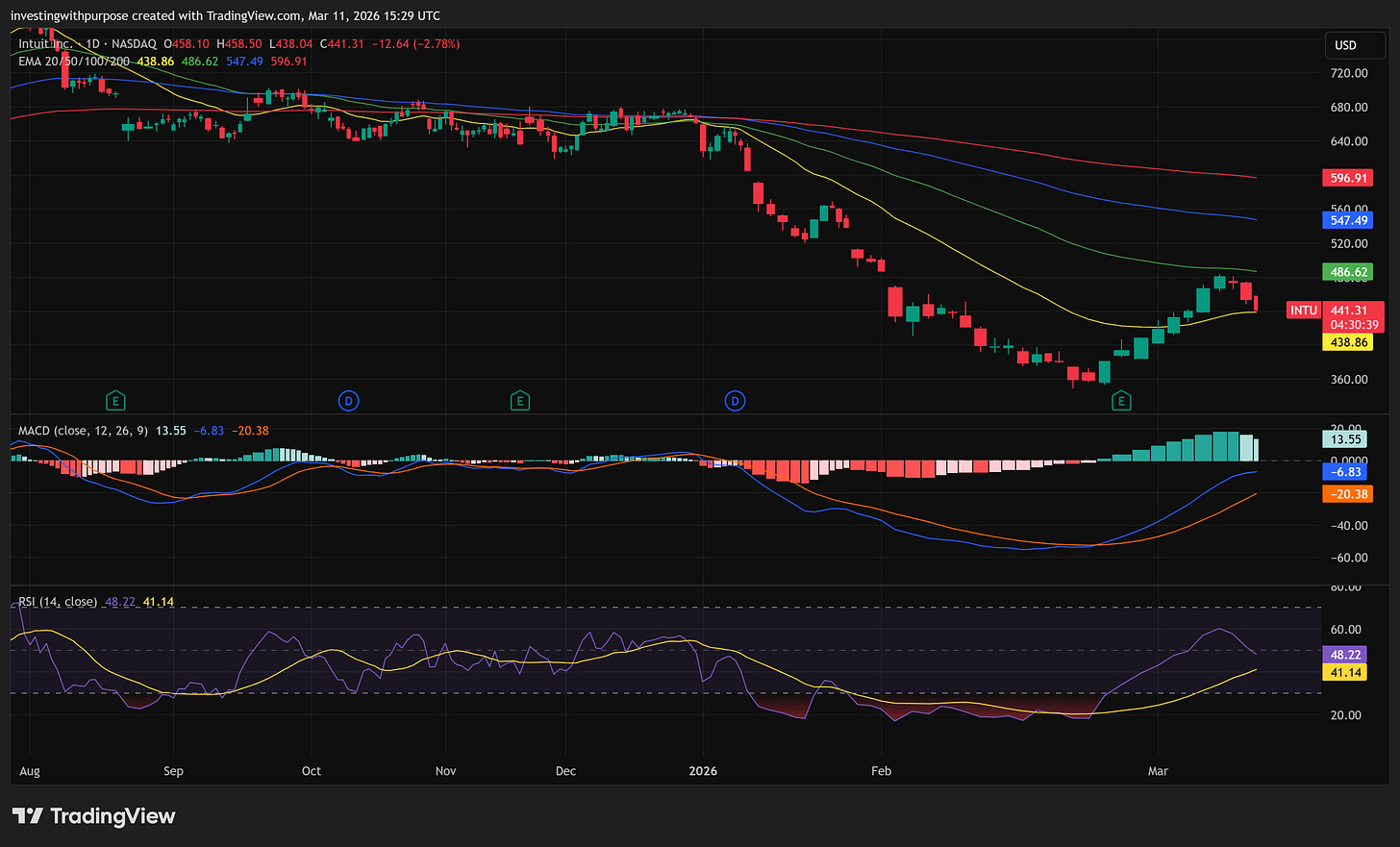Click the −40.00 MACD scale label
The image size is (1400, 847).
point(1347,526)
